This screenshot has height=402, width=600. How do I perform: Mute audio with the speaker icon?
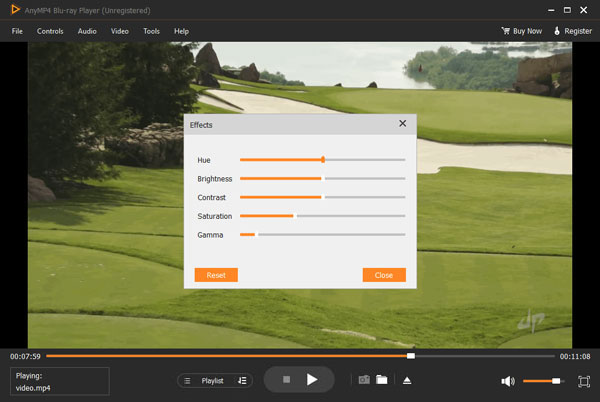pos(508,381)
